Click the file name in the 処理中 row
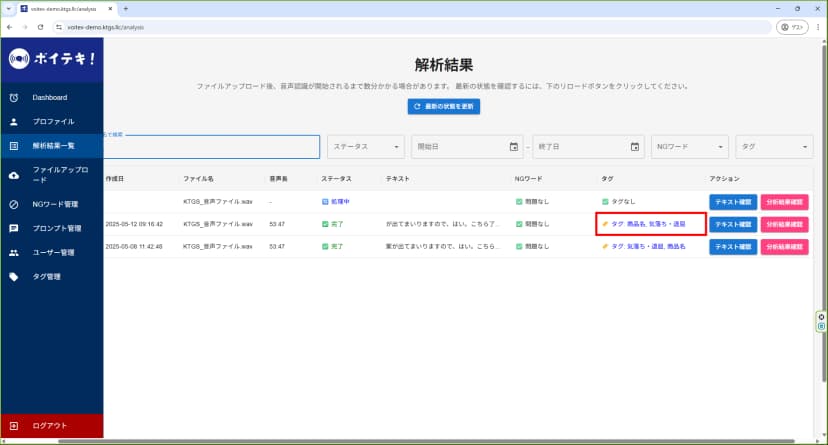This screenshot has height=445, width=828. click(218, 202)
